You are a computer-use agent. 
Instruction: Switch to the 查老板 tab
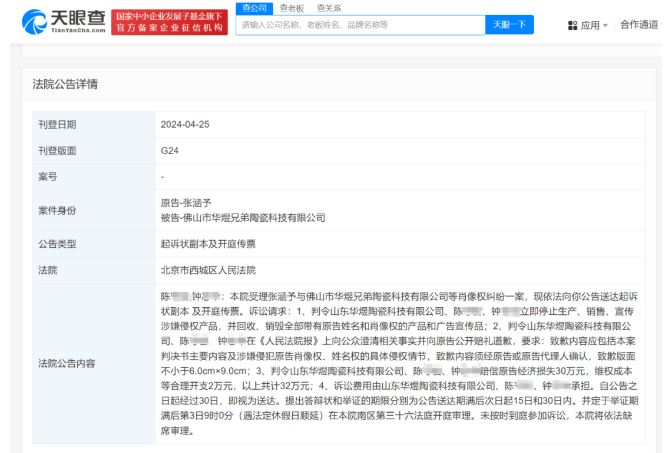pyautogui.click(x=291, y=7)
